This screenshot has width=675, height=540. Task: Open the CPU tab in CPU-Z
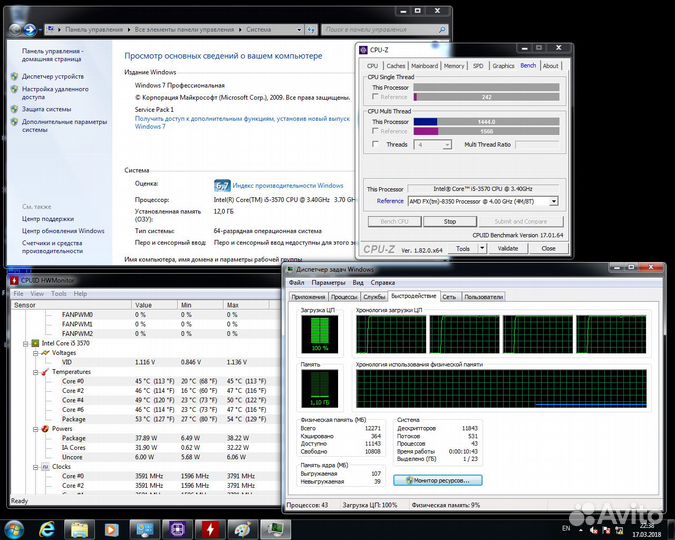(372, 66)
